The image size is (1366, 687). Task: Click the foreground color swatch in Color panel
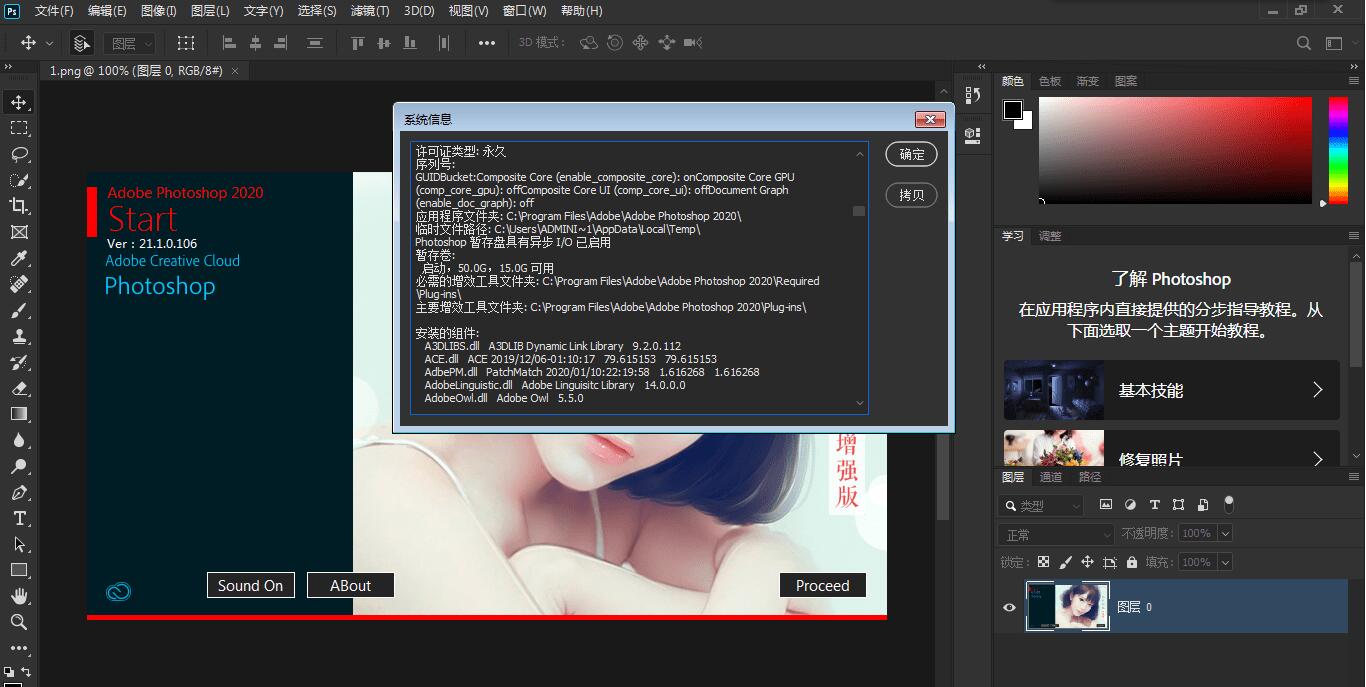pyautogui.click(x=1013, y=110)
